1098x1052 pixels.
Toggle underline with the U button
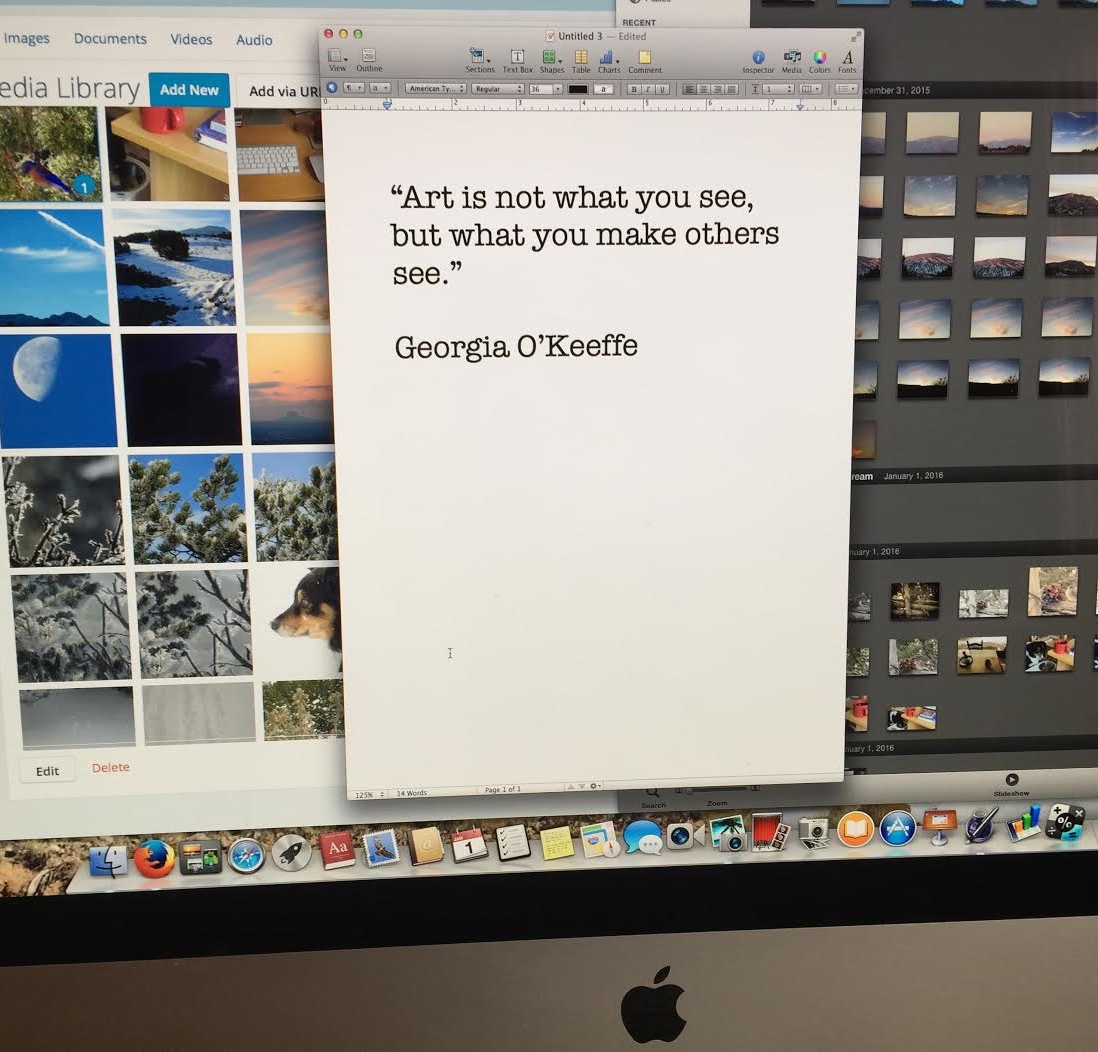pyautogui.click(x=660, y=89)
